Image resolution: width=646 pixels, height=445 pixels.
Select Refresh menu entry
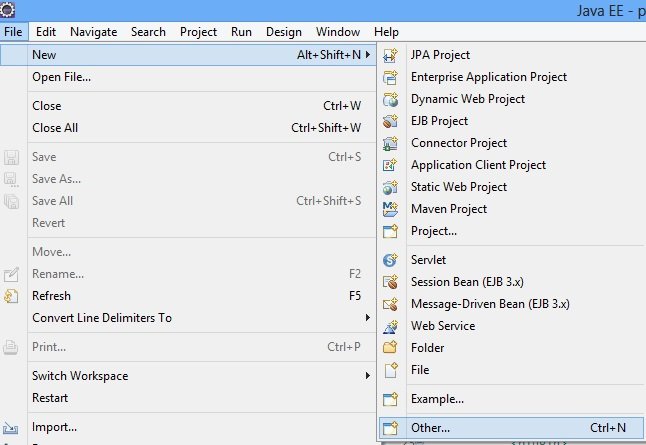click(x=188, y=296)
